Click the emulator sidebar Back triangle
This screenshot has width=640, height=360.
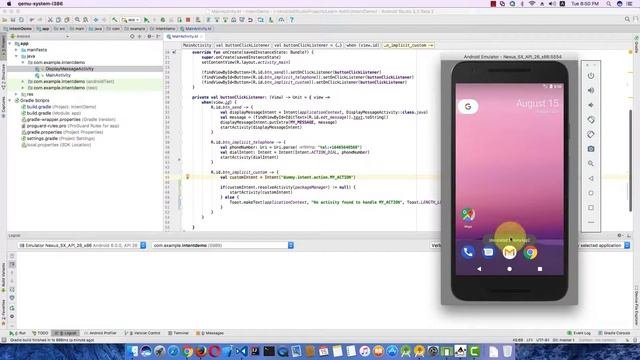tap(591, 178)
